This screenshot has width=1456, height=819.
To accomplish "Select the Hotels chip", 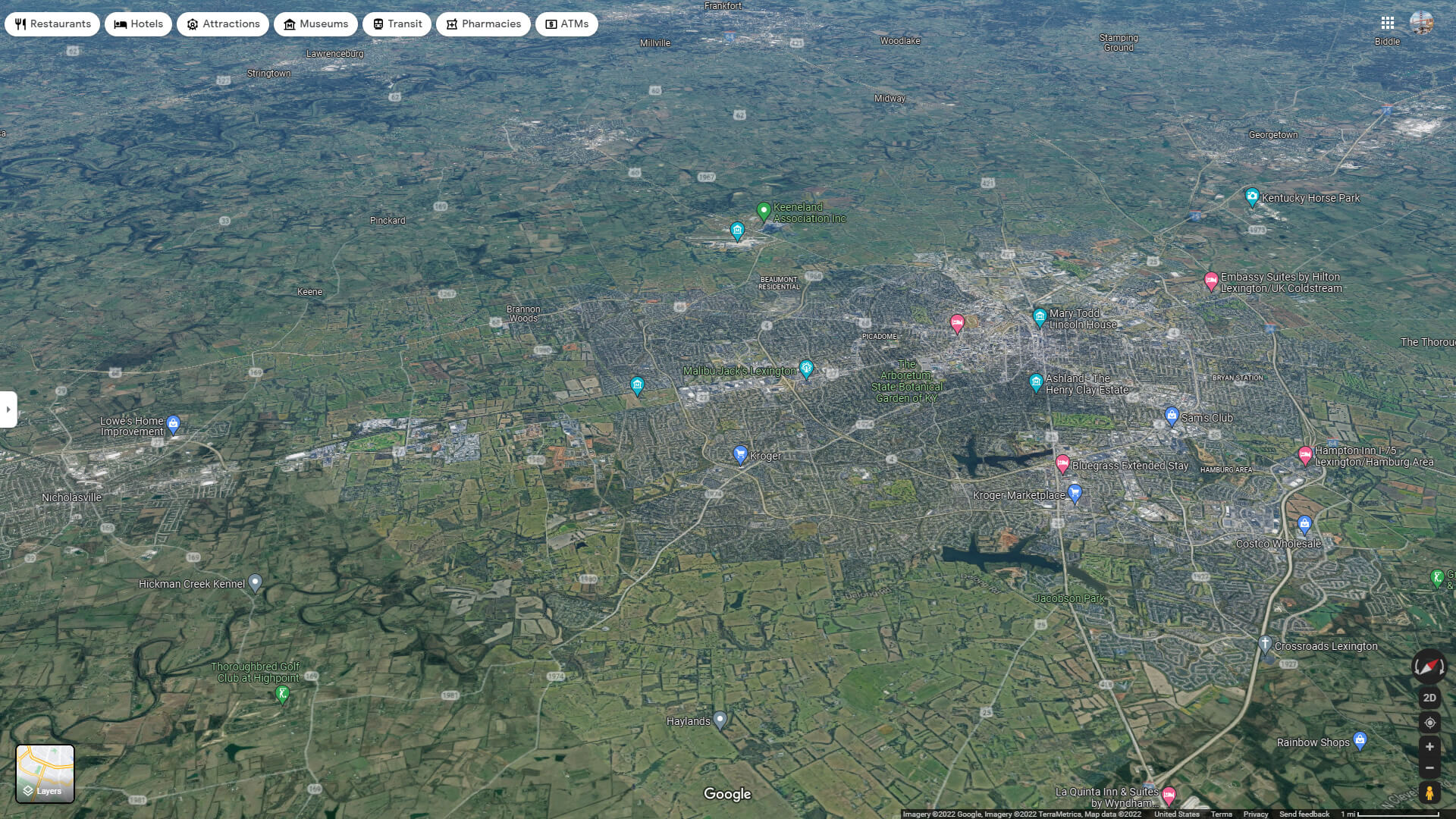I will coord(138,24).
